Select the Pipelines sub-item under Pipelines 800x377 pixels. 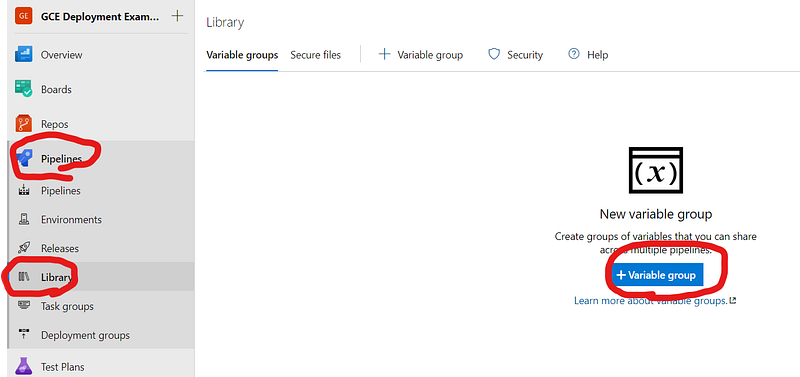61,191
